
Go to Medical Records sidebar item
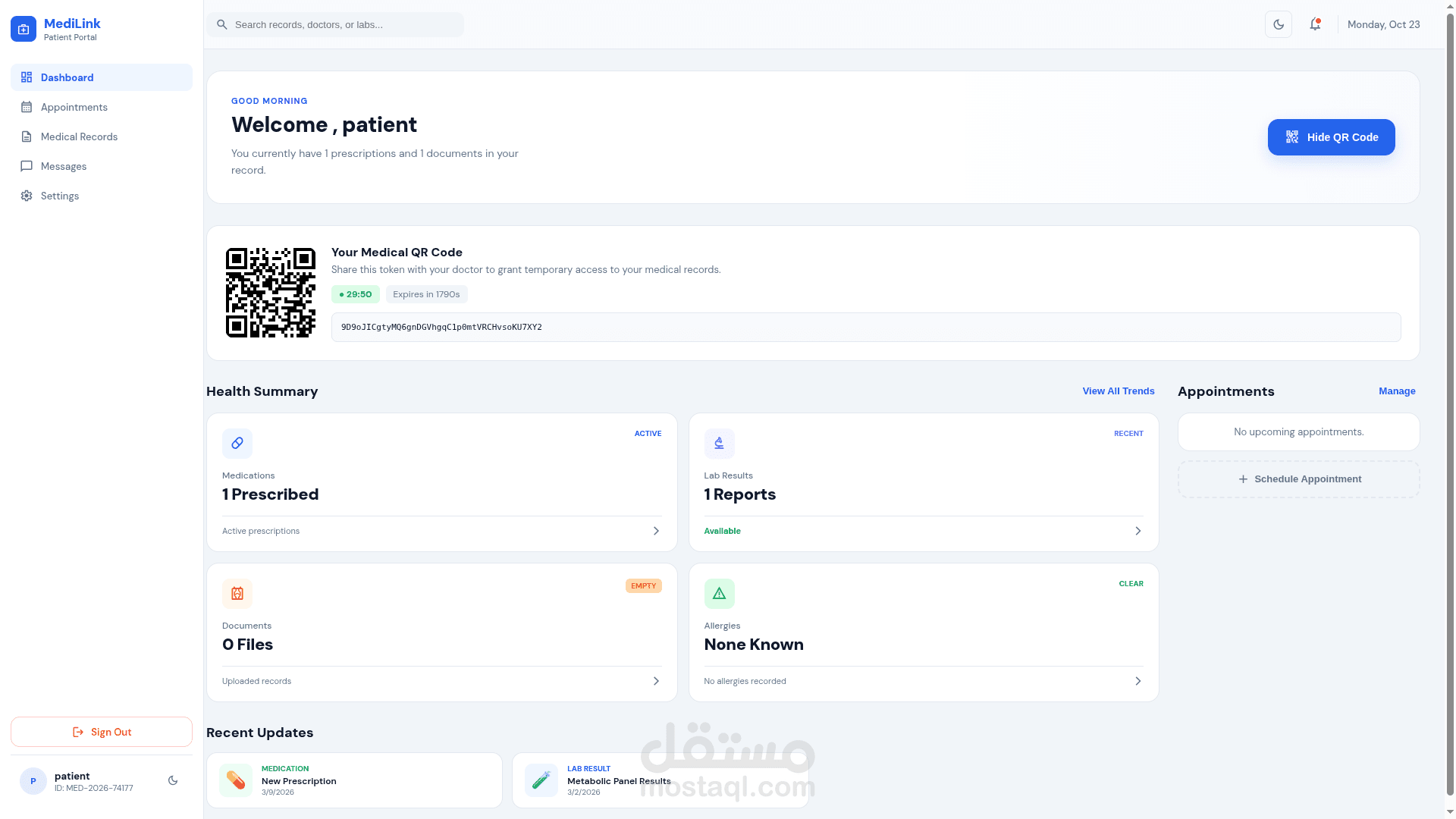pos(79,136)
